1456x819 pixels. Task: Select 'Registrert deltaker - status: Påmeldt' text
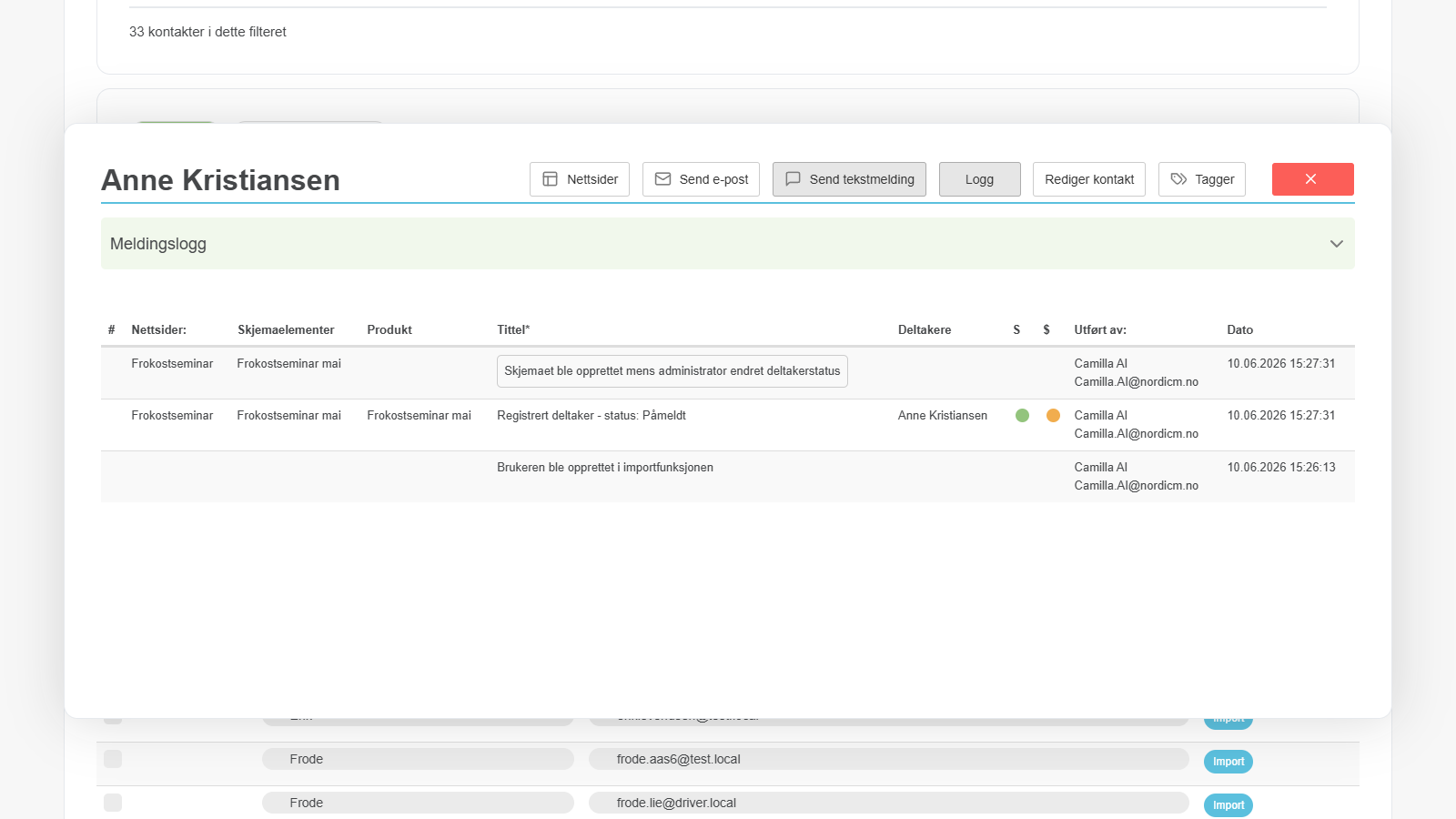pos(591,416)
